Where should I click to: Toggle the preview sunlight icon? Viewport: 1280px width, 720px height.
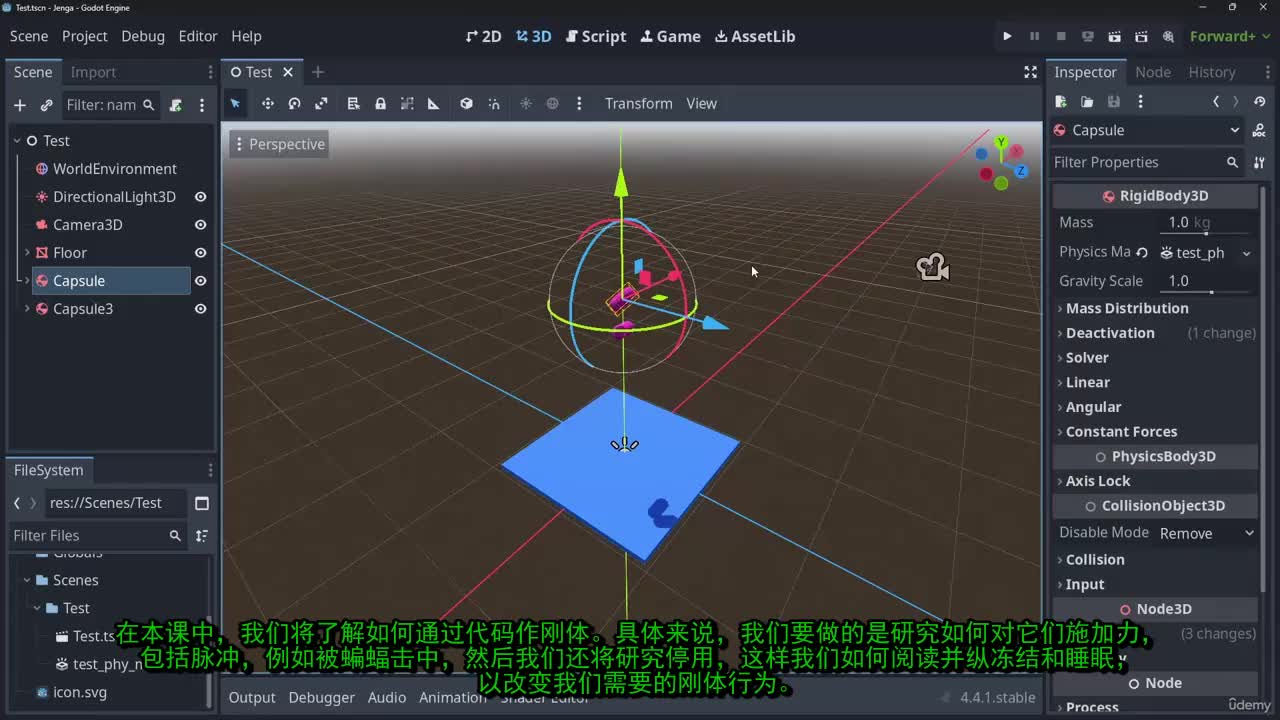(x=526, y=103)
